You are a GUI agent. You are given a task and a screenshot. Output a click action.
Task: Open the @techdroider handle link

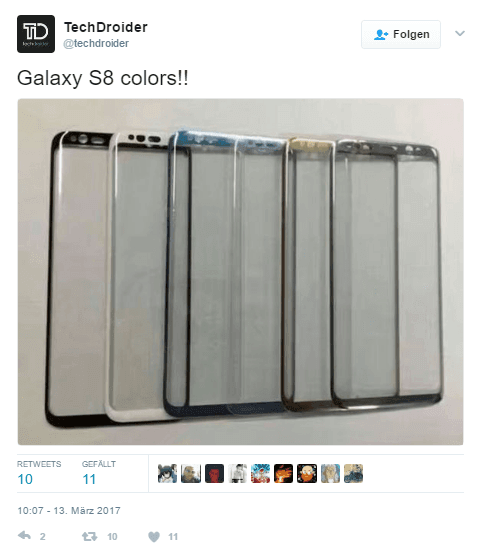[96, 43]
